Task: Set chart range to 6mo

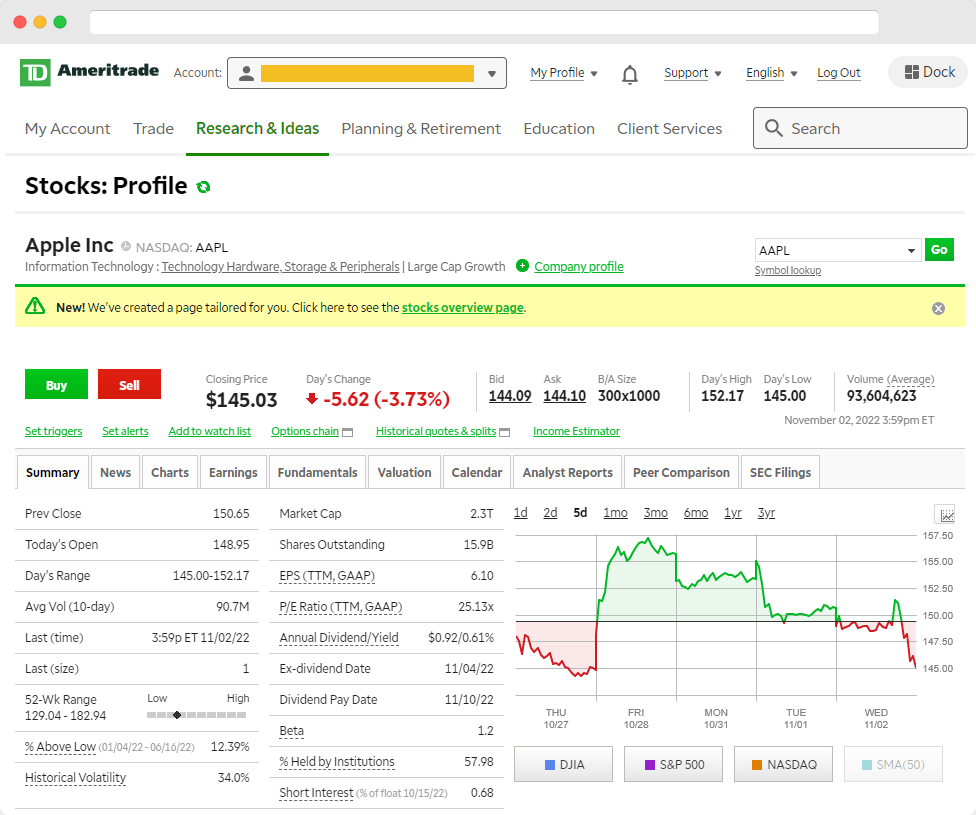Action: click(696, 512)
